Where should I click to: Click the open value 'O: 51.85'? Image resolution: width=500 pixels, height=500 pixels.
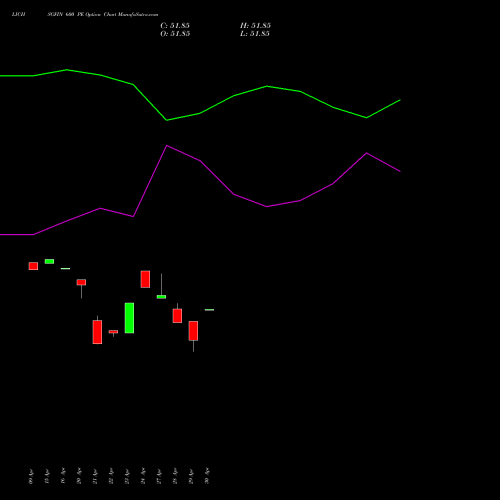tap(175, 34)
